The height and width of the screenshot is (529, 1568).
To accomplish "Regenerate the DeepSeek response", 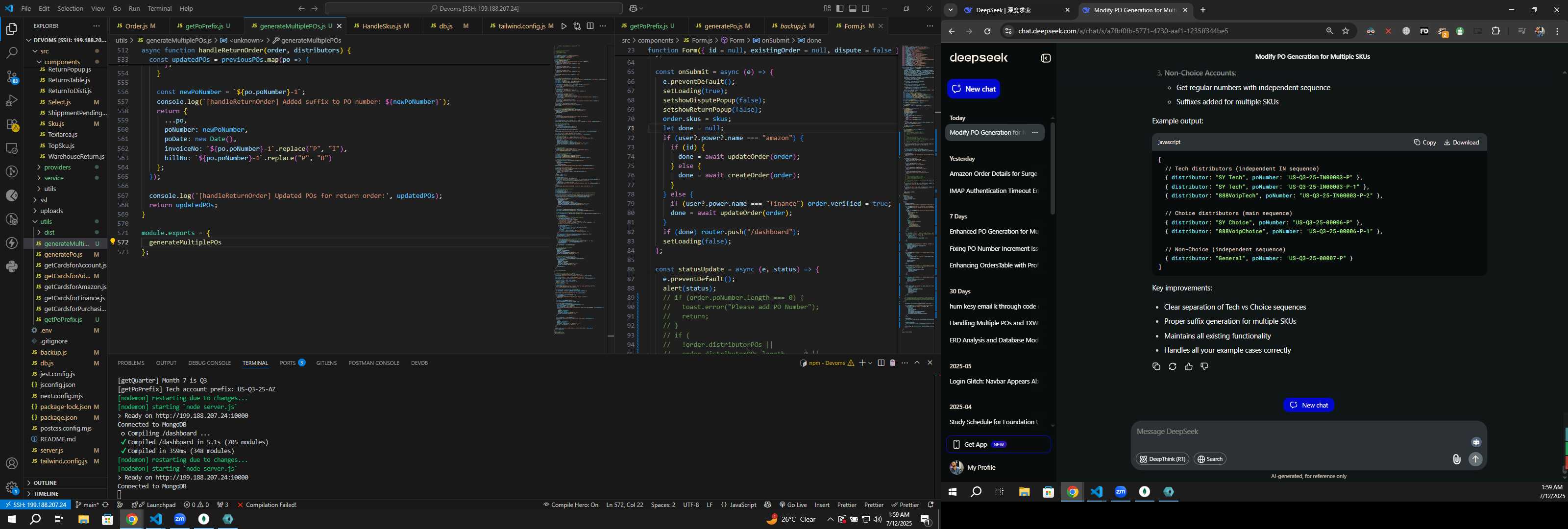I will pyautogui.click(x=1173, y=366).
